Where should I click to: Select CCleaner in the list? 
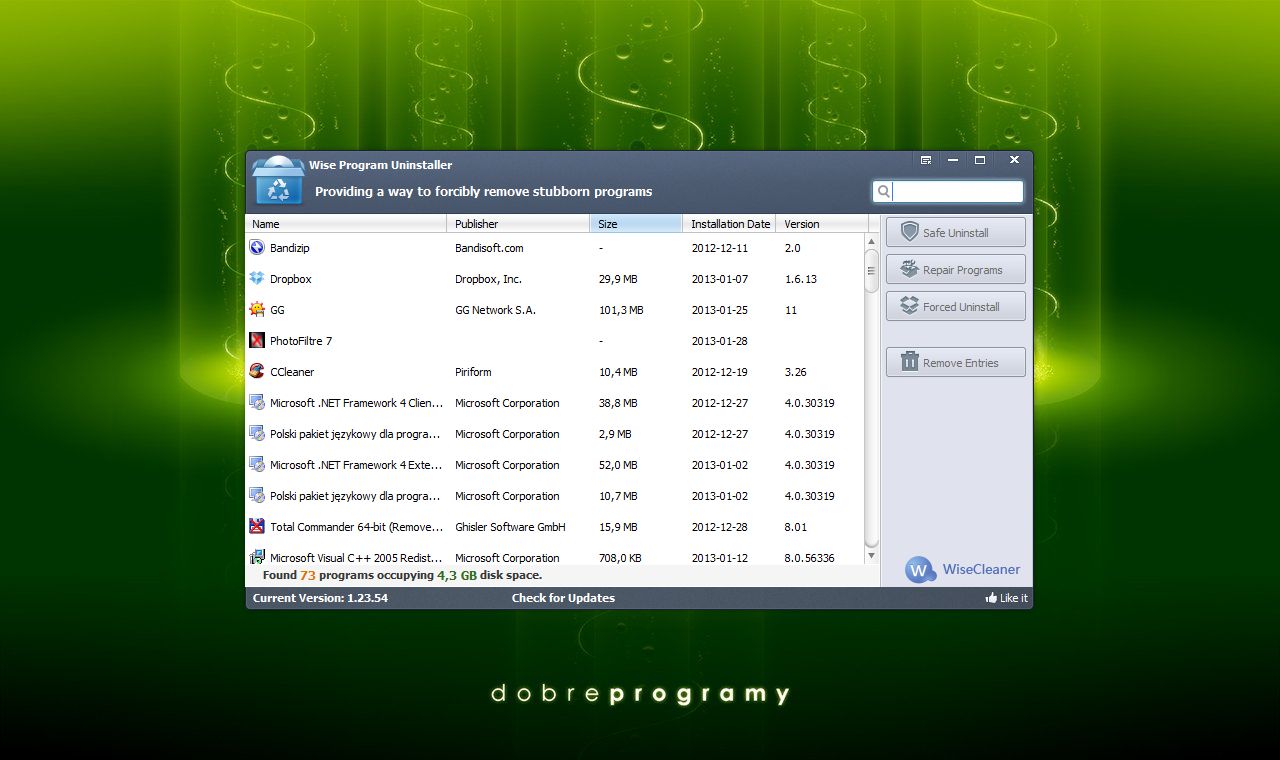click(292, 372)
